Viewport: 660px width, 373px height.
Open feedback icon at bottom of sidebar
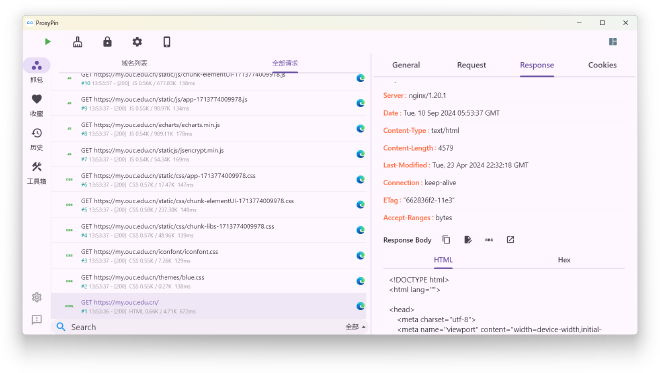[x=37, y=320]
